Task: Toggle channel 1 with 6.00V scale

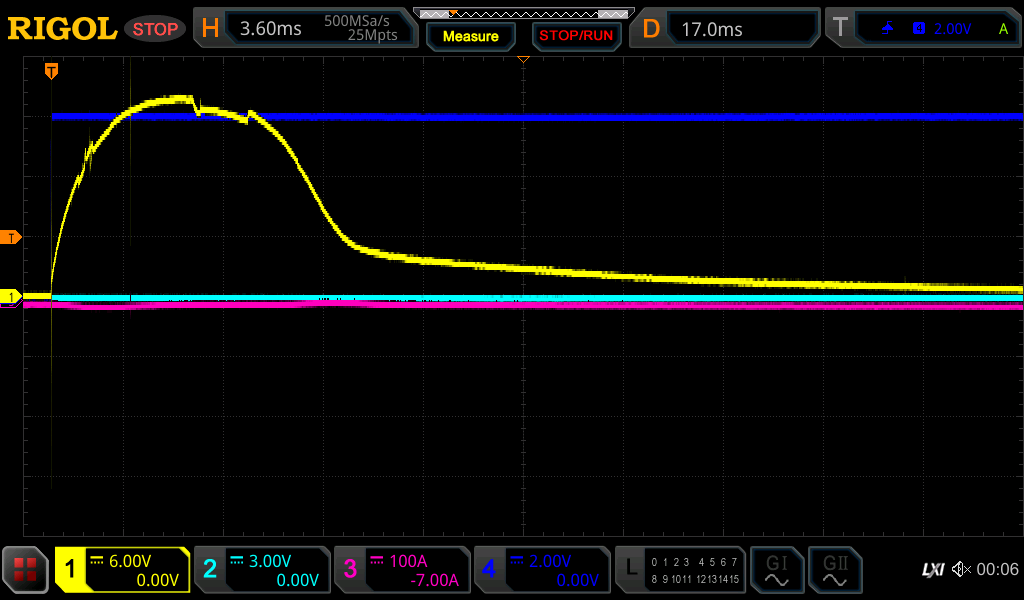Action: [123, 570]
